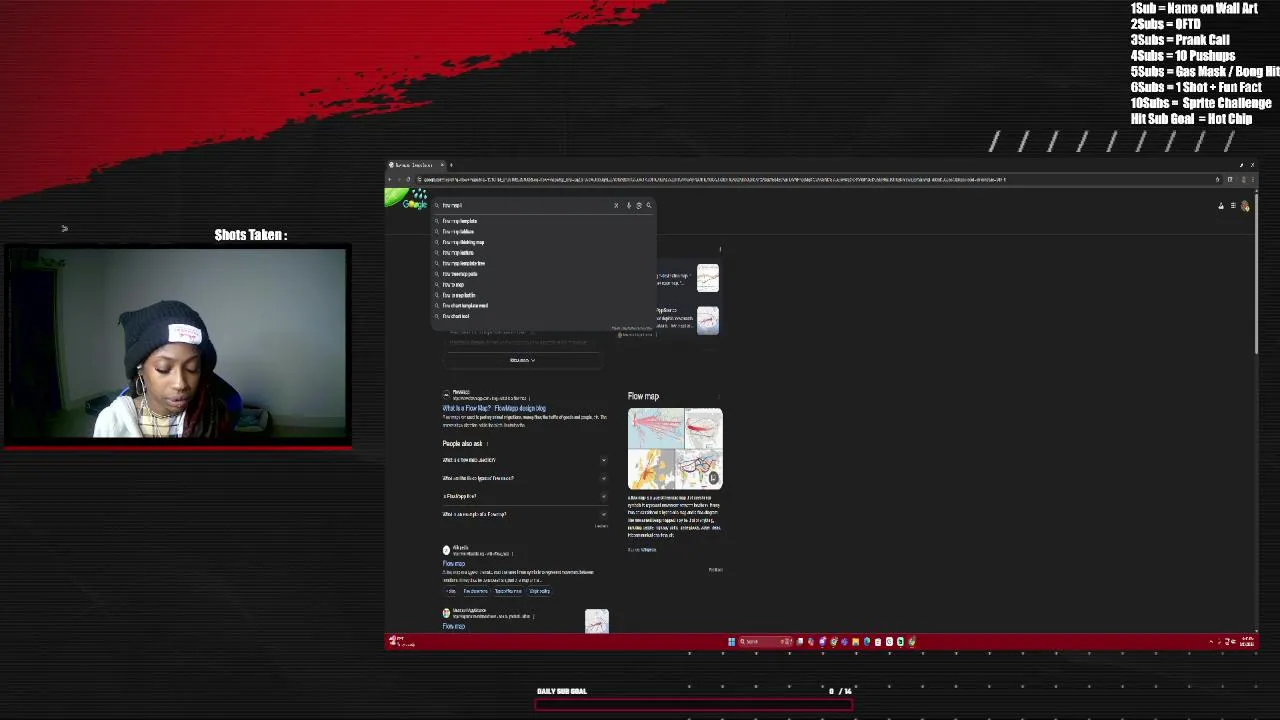Go back using the browser back arrow

pos(391,180)
